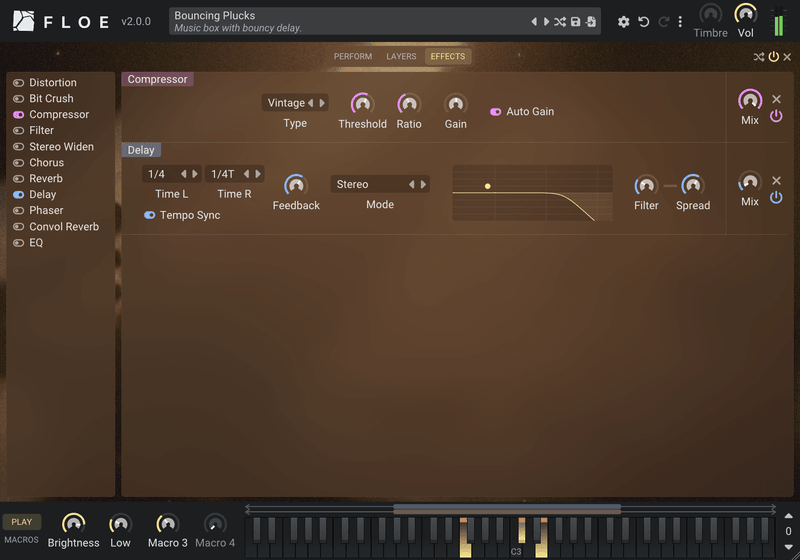The width and height of the screenshot is (800, 560).
Task: Click the keyboard octave up arrow
Action: click(x=788, y=516)
